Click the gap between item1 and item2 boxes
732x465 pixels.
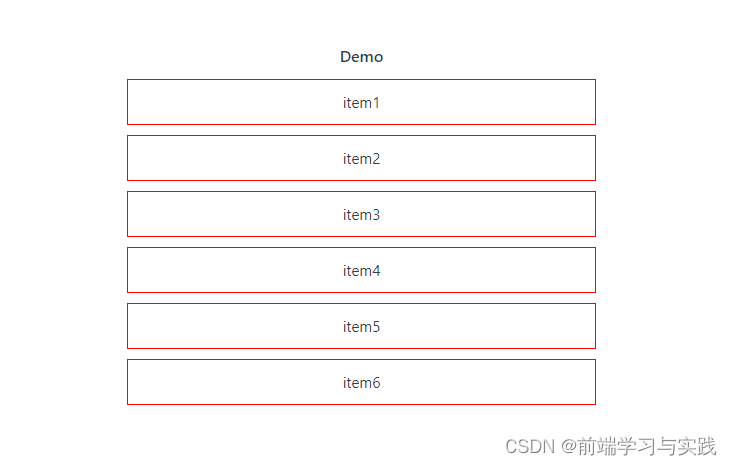361,130
